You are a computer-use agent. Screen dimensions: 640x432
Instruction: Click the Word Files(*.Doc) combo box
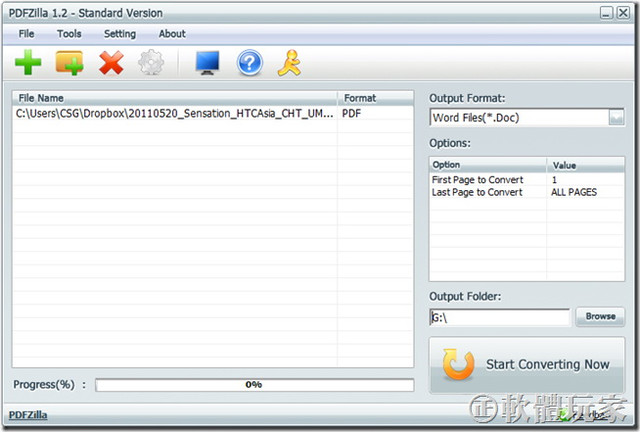click(x=527, y=118)
